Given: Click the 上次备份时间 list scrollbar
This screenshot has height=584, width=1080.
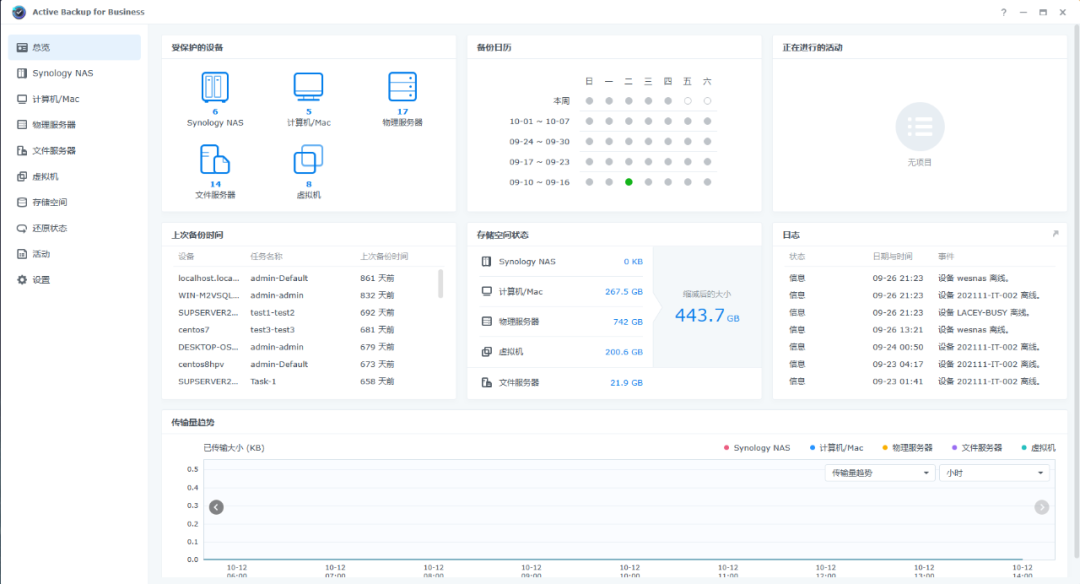Looking at the screenshot, I should 440,284.
